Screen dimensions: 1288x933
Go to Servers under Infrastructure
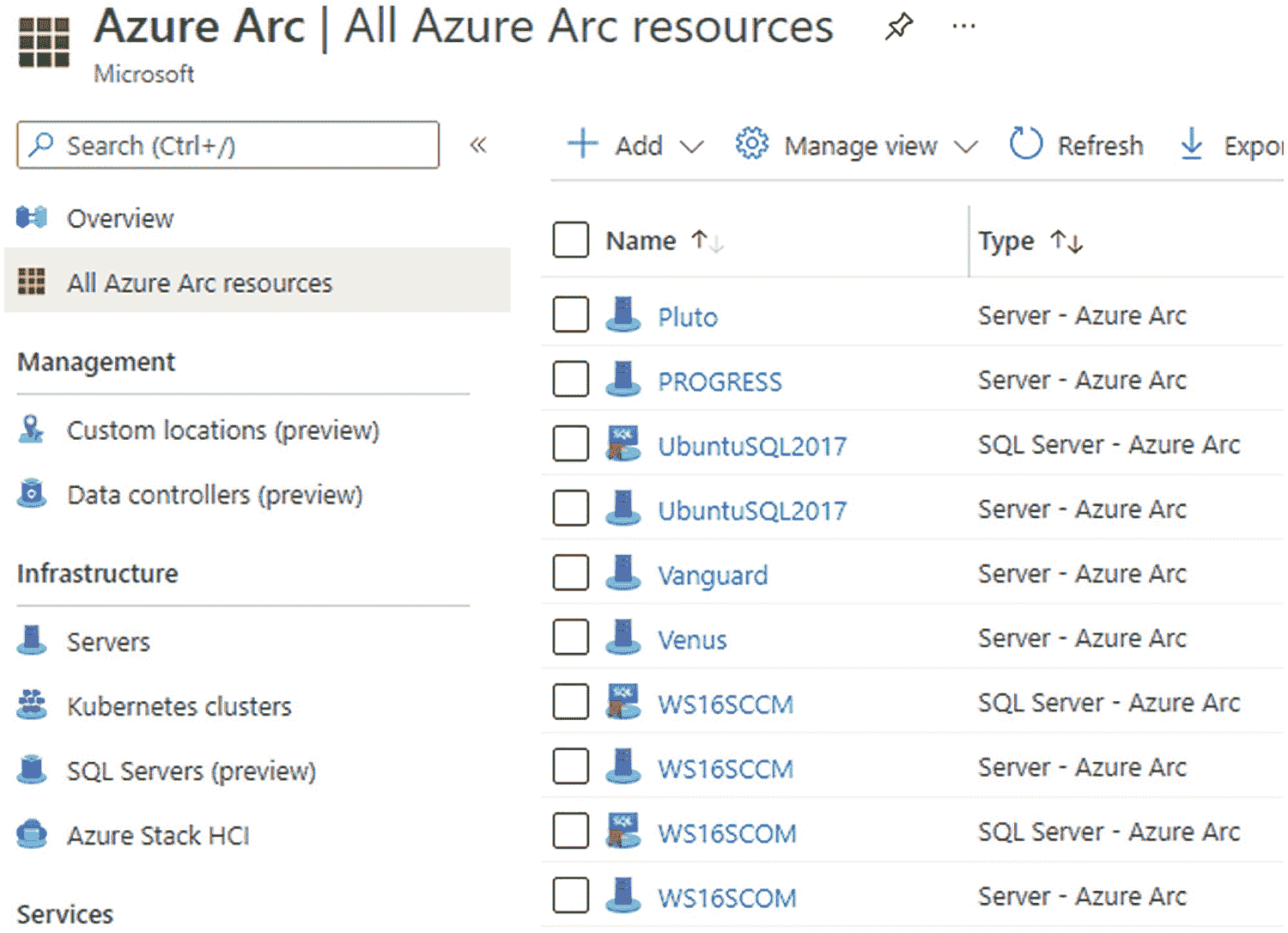pos(108,642)
